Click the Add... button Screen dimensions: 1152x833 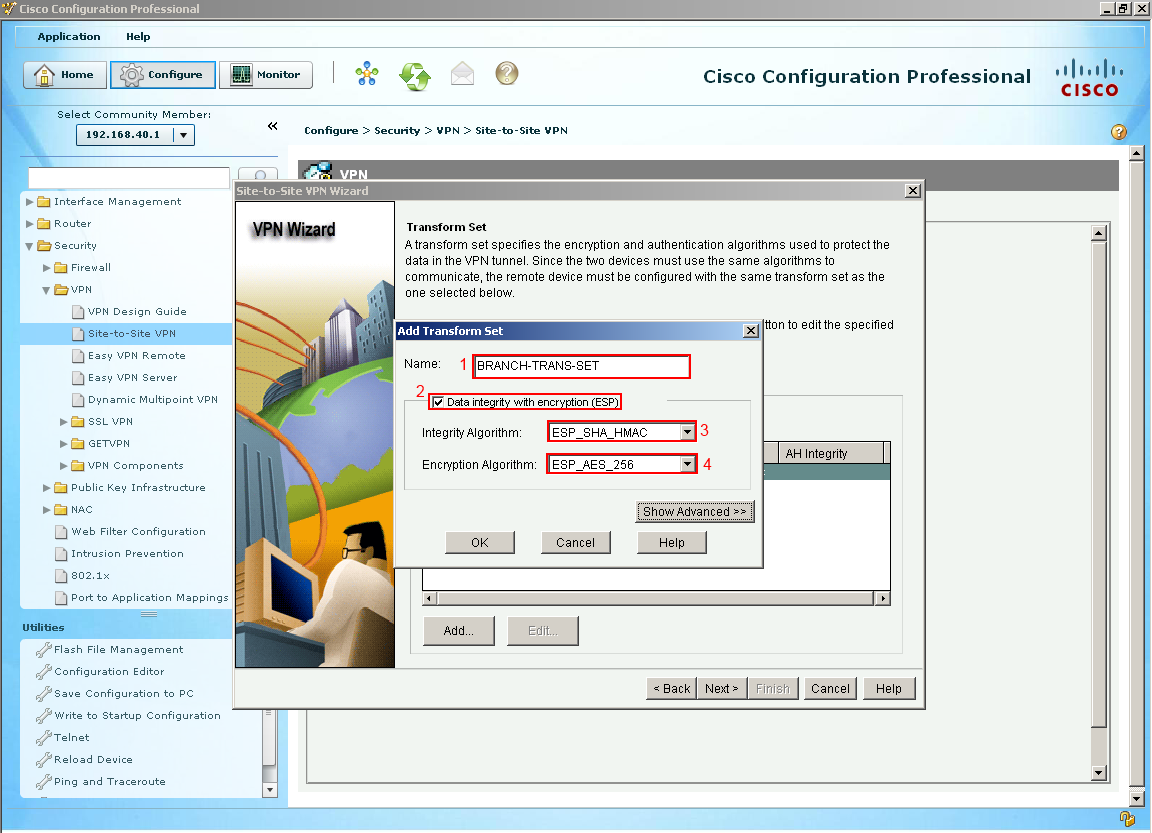(458, 631)
